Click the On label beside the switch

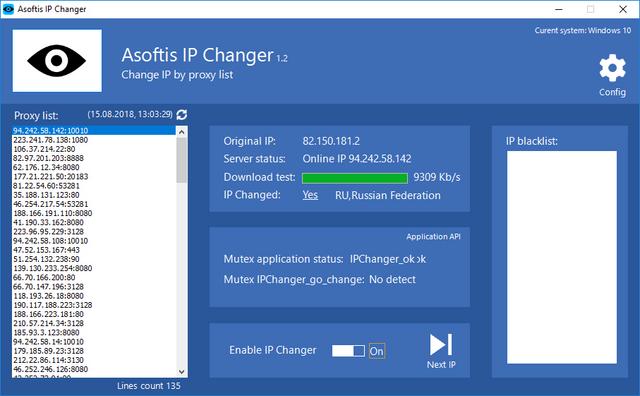[376, 351]
